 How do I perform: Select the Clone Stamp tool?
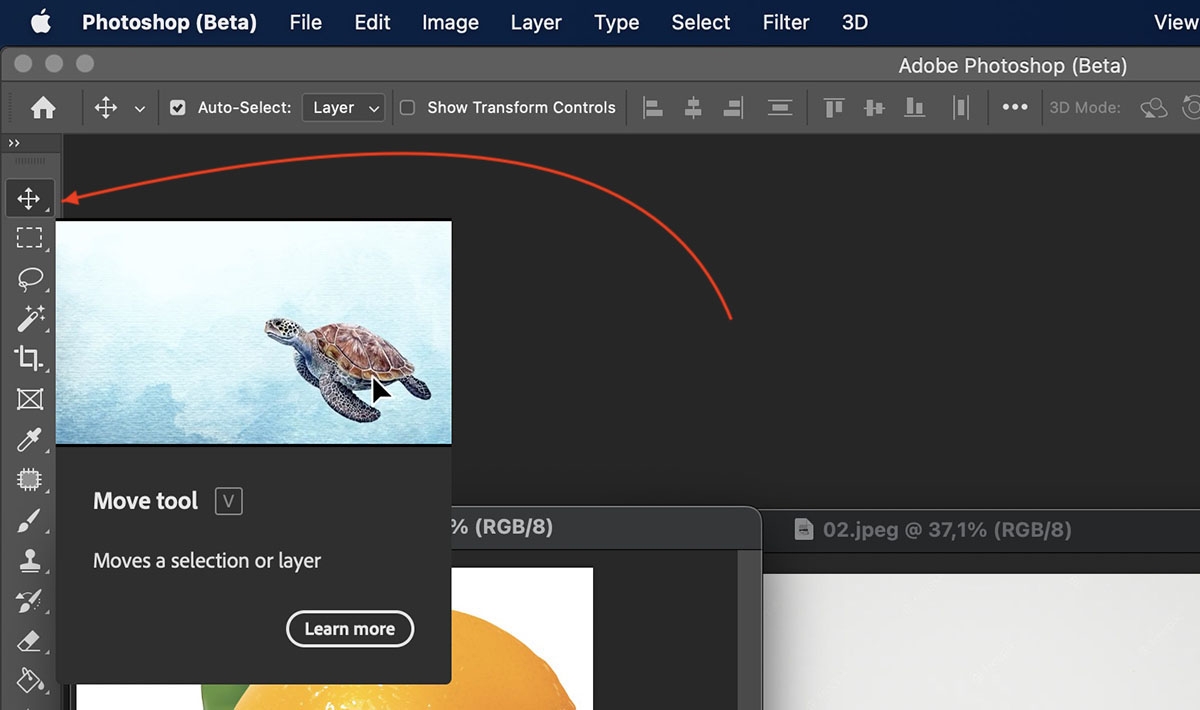click(x=29, y=561)
